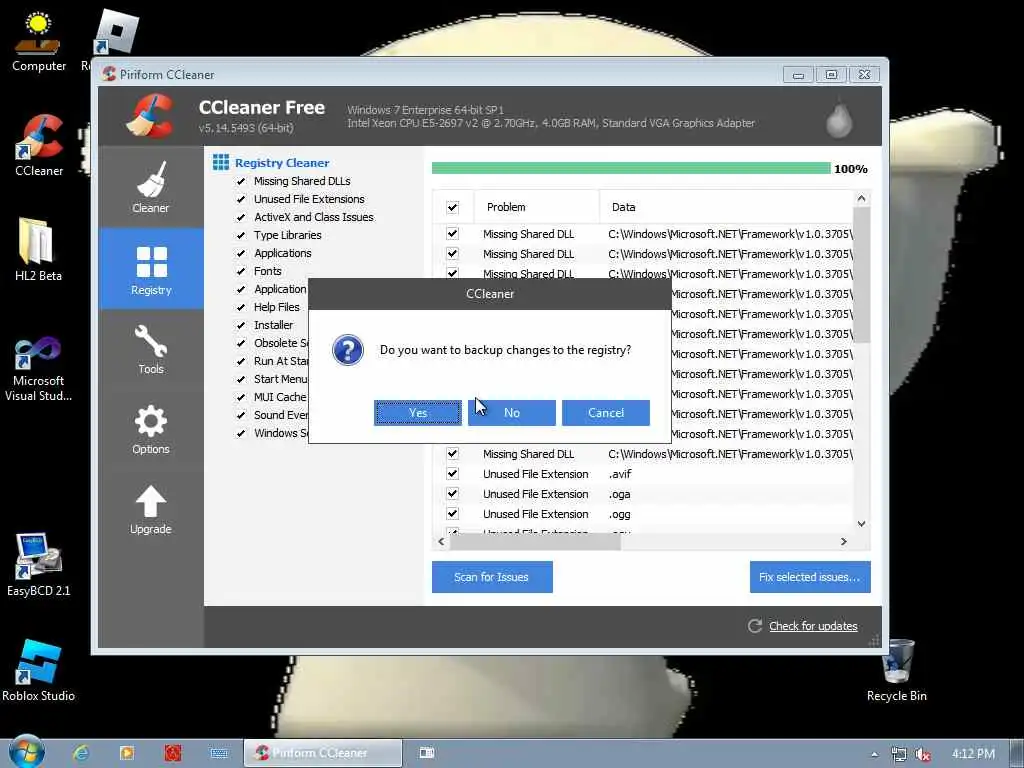Click the CCleaner logo in header
The height and width of the screenshot is (768, 1024).
[x=151, y=116]
